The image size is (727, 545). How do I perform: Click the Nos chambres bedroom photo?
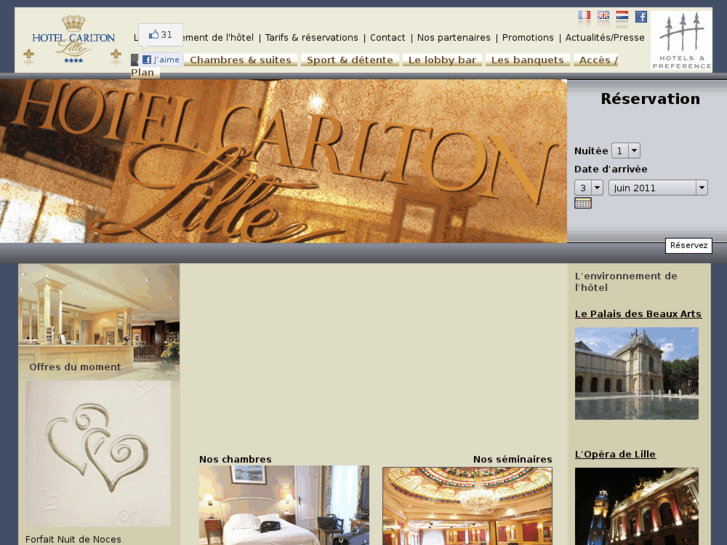coord(284,505)
